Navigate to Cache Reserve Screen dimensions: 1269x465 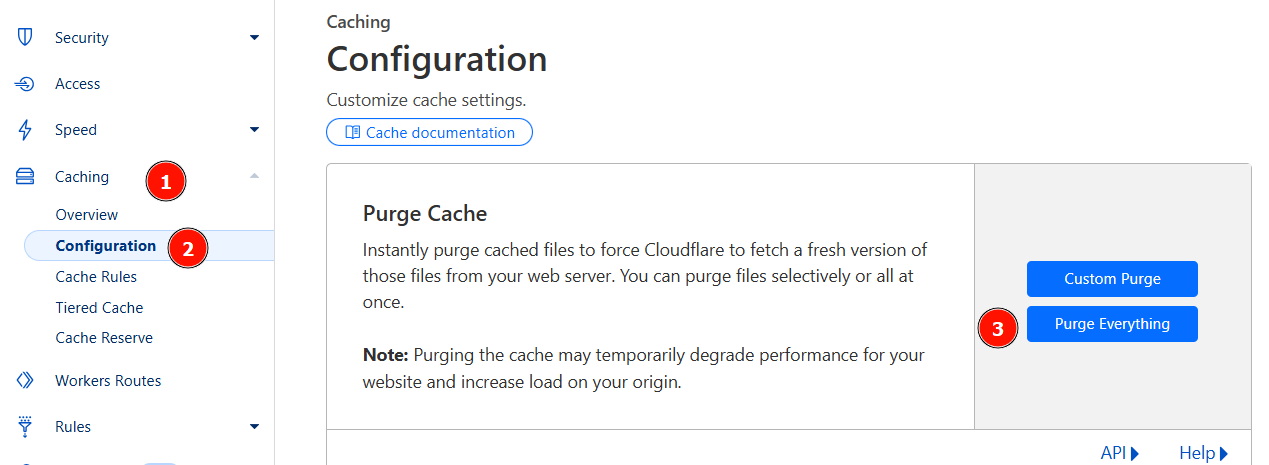pyautogui.click(x=104, y=338)
